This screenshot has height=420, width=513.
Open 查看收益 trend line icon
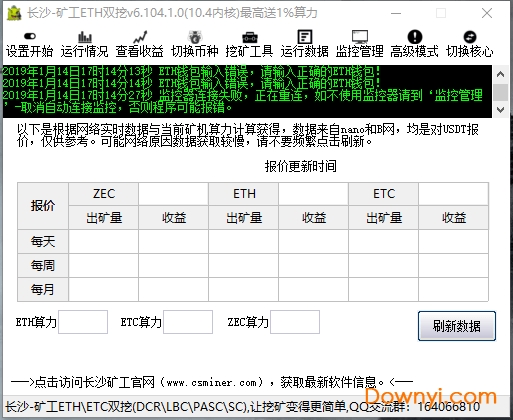(140, 37)
